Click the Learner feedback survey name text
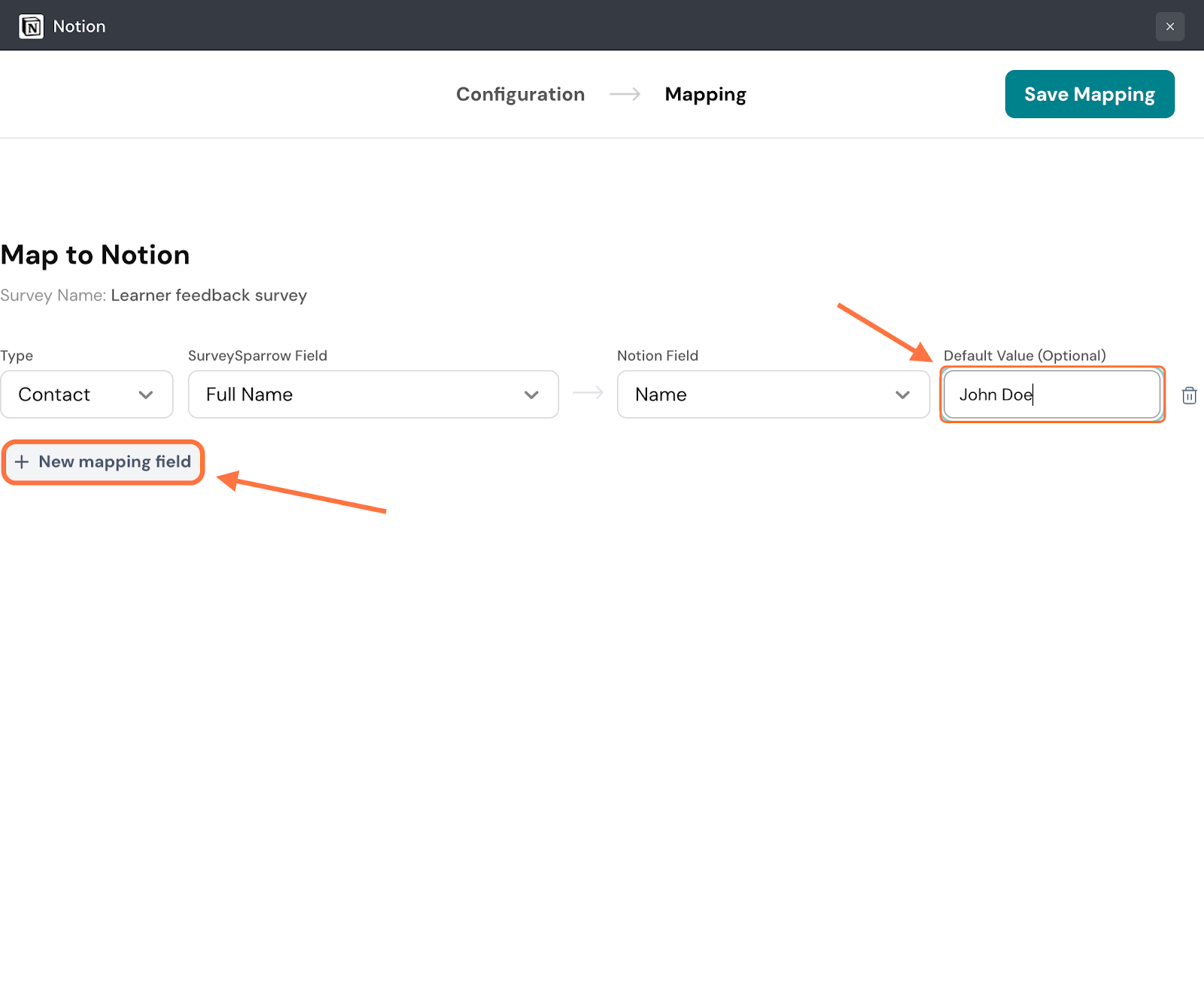Screen dimensions: 1204x996 point(208,295)
